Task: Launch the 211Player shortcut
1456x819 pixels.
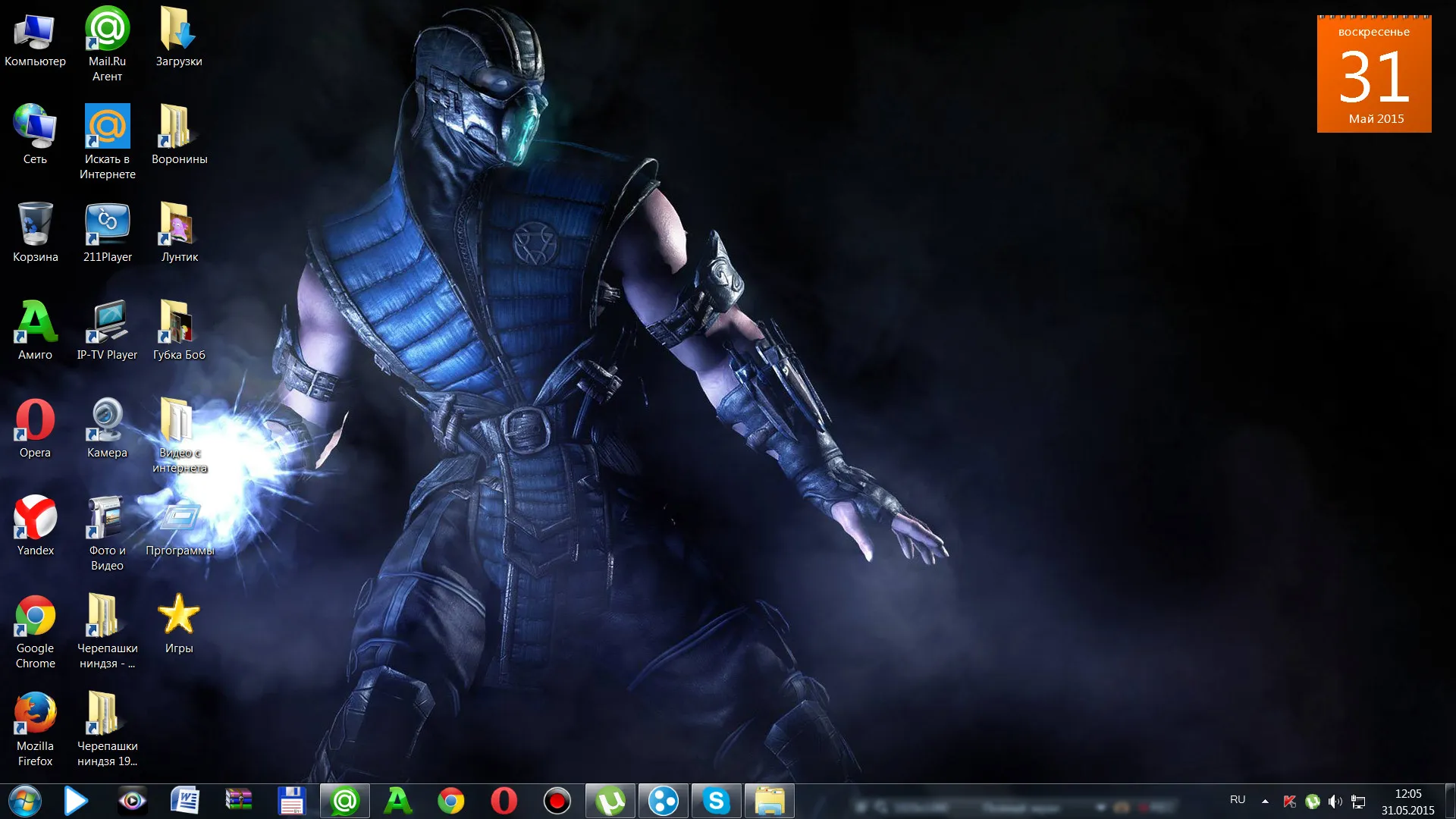Action: [x=107, y=233]
